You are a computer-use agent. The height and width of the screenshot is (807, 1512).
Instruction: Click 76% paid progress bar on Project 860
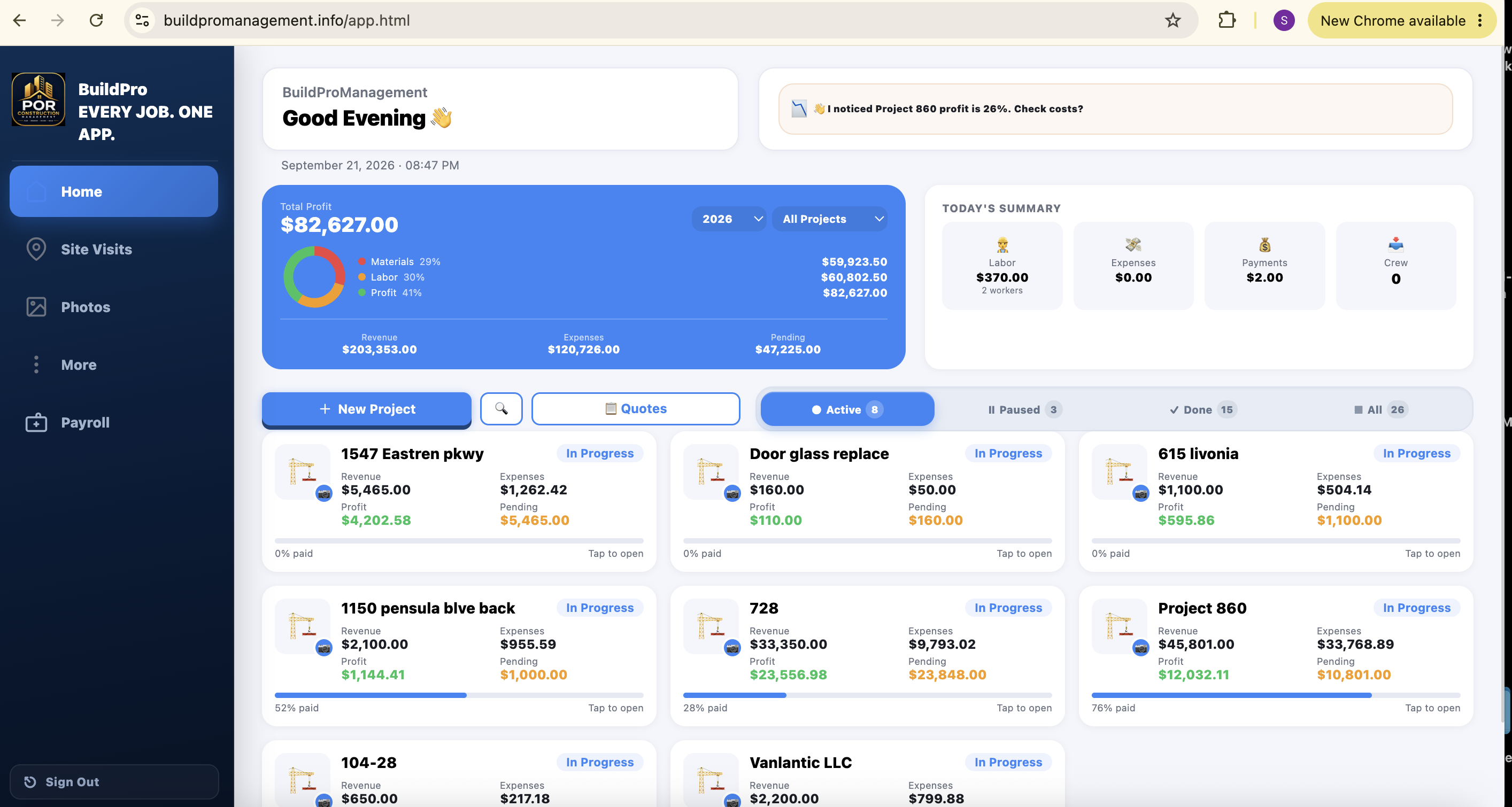[1276, 695]
